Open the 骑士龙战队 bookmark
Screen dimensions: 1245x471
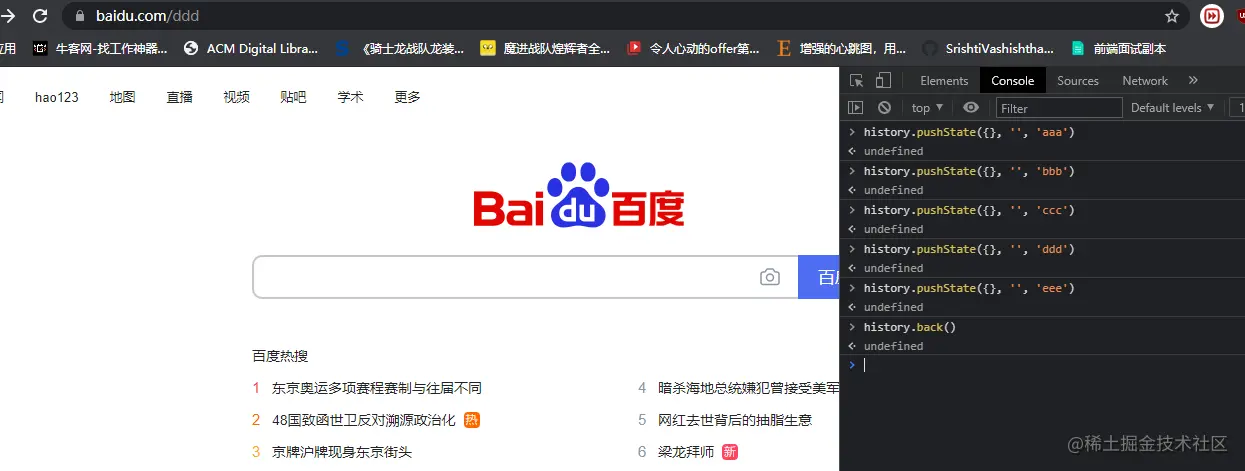tap(400, 48)
